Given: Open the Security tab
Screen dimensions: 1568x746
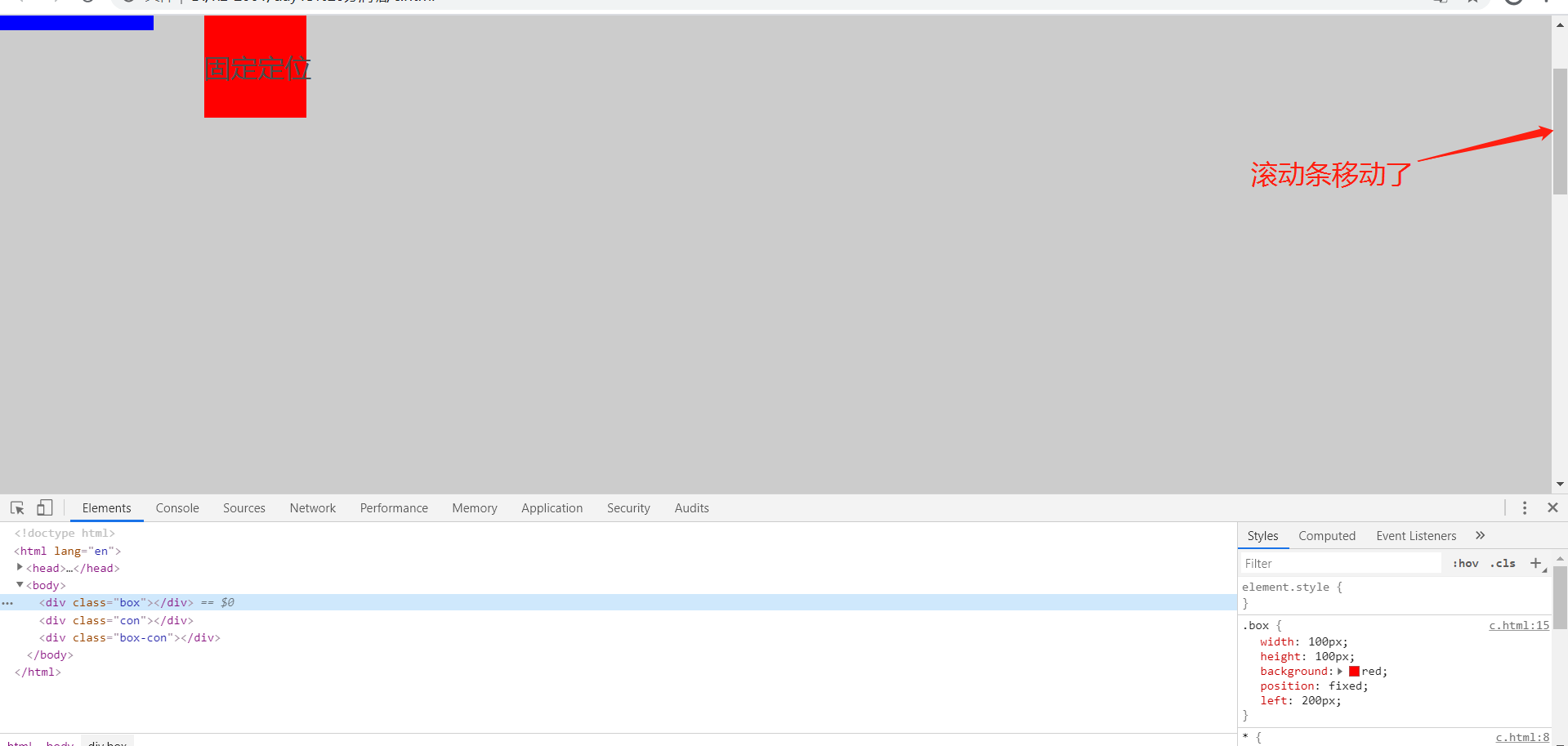Looking at the screenshot, I should click(x=628, y=507).
